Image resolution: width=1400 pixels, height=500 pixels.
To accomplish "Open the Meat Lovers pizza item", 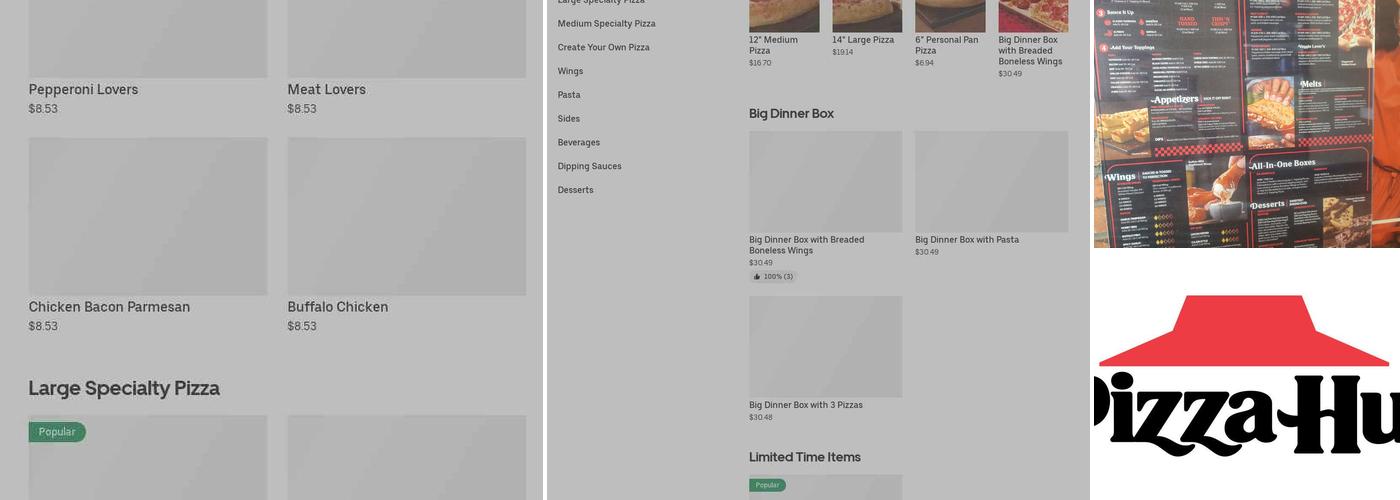I will [327, 90].
